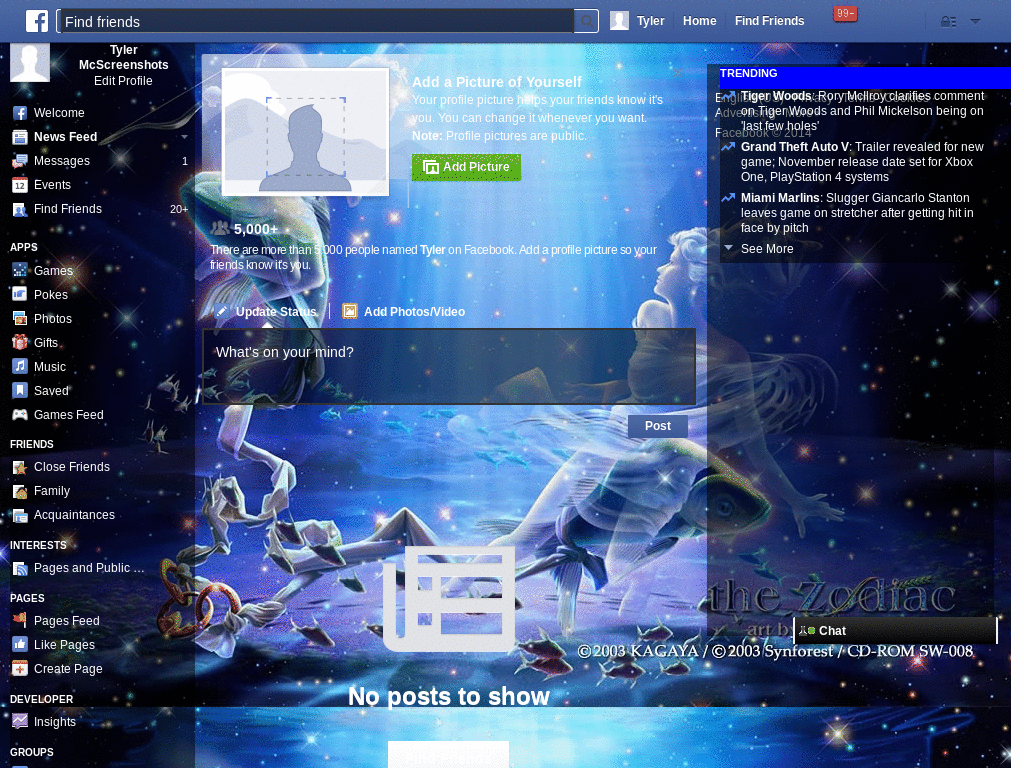The height and width of the screenshot is (768, 1024).
Task: Click the Create Page icon
Action: [x=20, y=669]
